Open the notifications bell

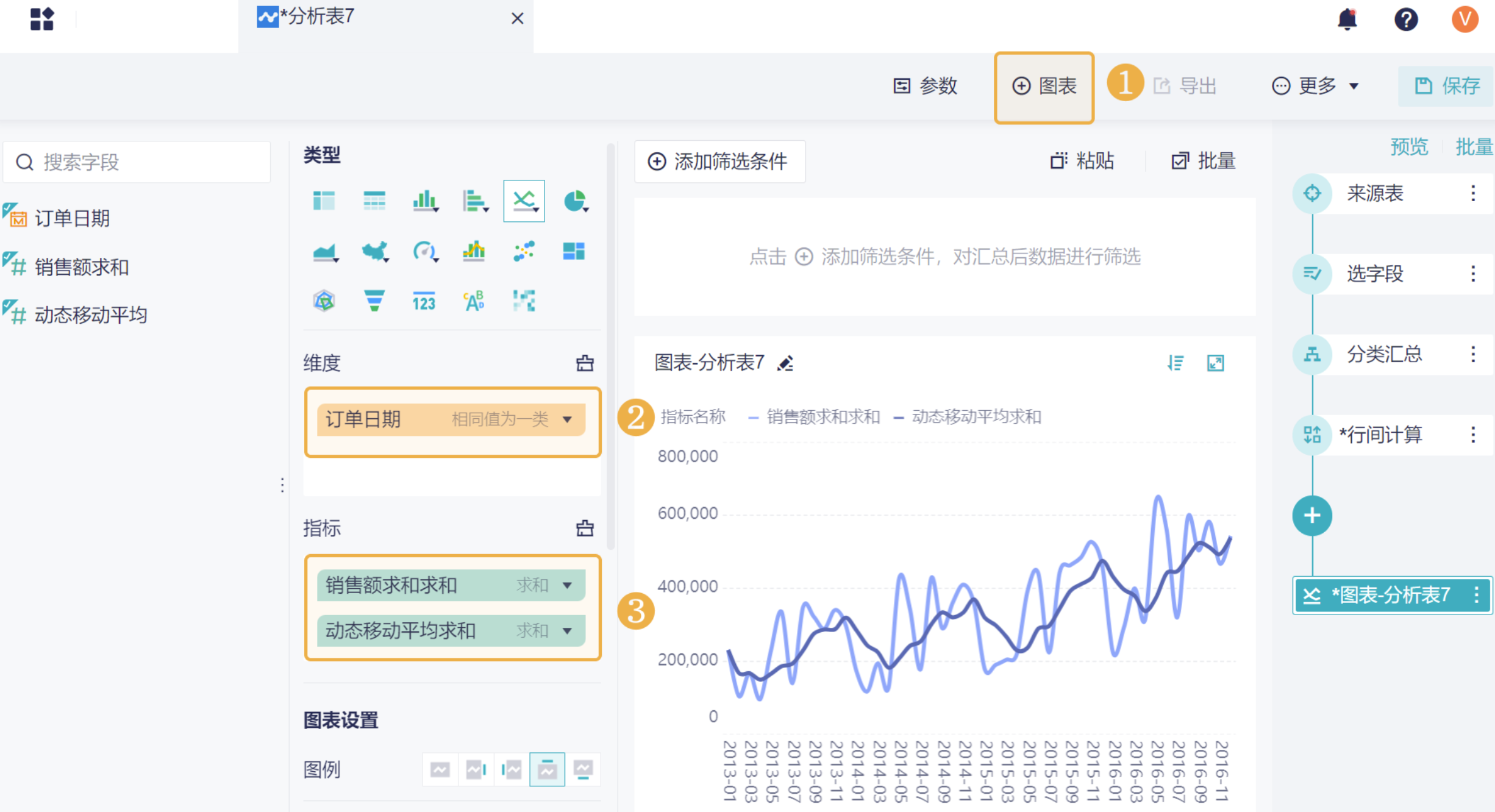pos(1347,20)
